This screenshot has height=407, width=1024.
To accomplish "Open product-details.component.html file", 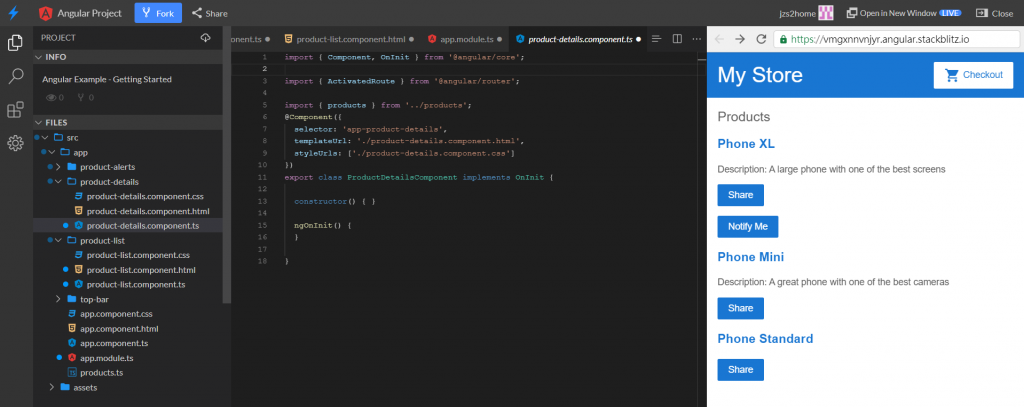I will coord(148,211).
